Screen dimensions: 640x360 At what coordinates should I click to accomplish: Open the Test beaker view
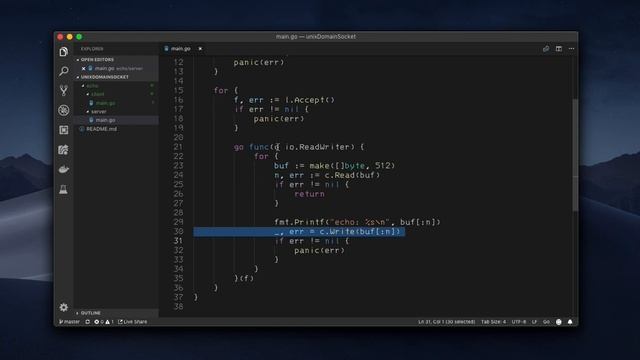(64, 189)
